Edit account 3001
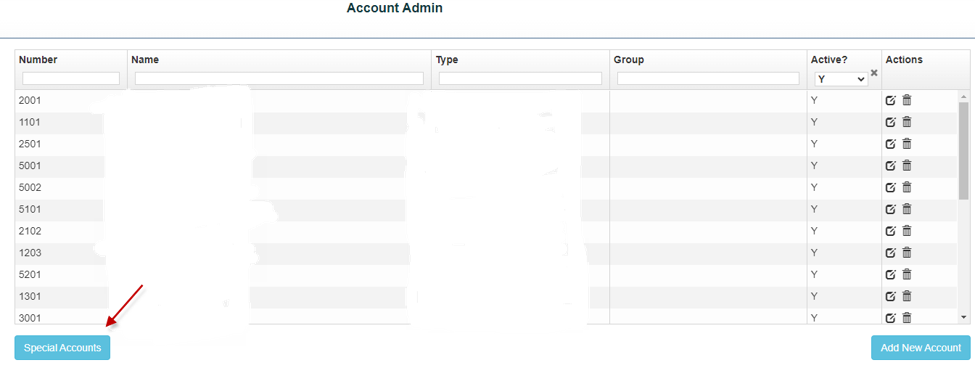 [890, 318]
